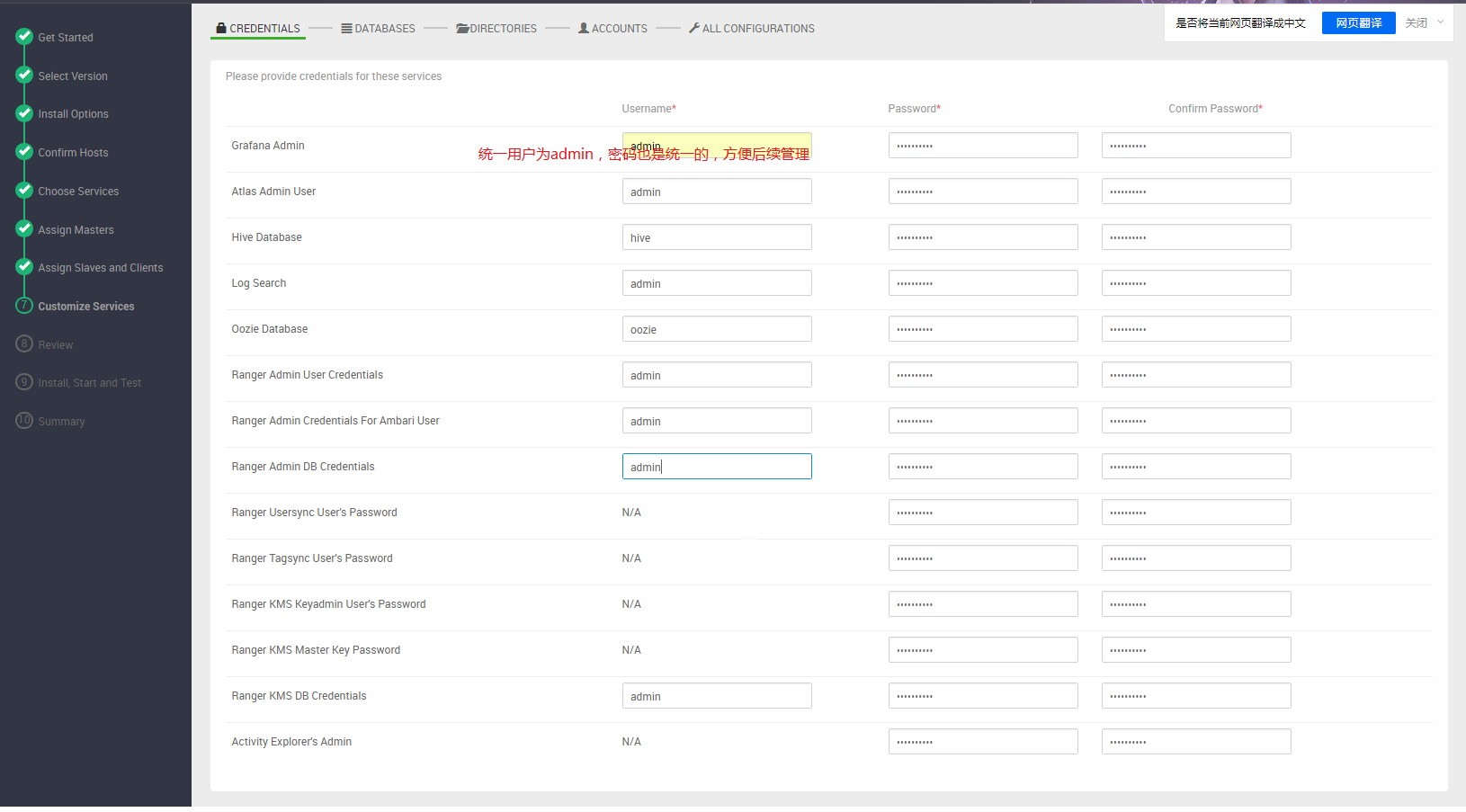Focus Ranger Usersync User's Password field
The height and width of the screenshot is (812, 1466).
tap(983, 513)
